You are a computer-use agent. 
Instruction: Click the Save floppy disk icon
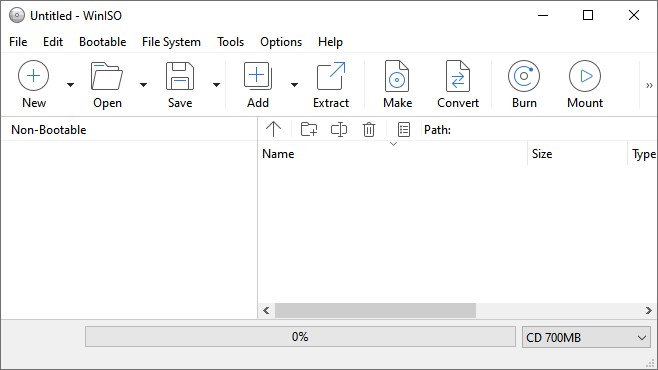point(180,76)
